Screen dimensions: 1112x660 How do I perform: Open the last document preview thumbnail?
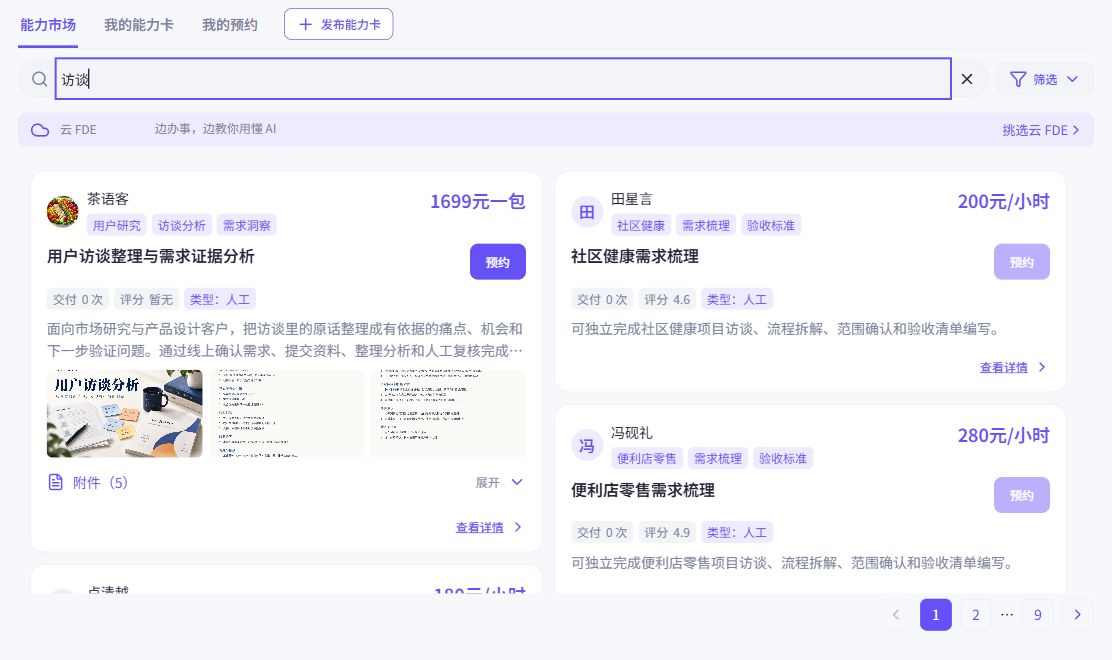(x=448, y=413)
